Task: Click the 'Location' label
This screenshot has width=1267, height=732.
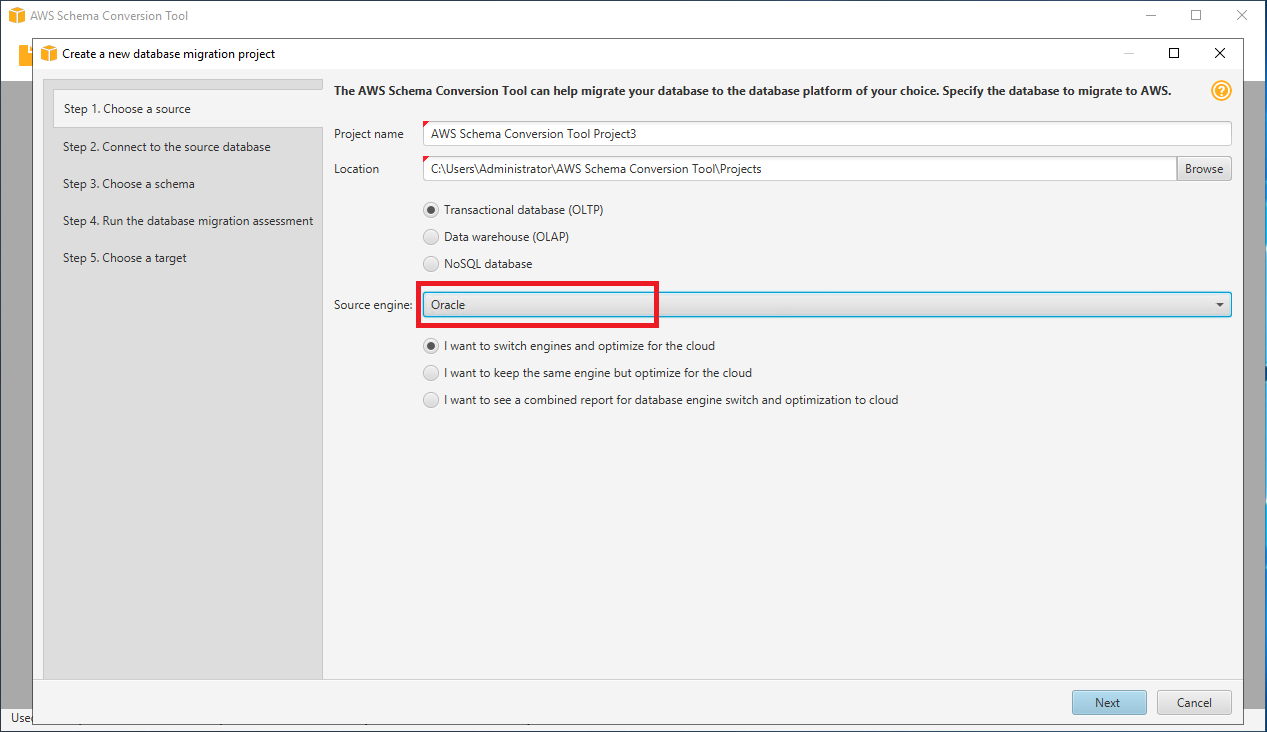Action: [x=357, y=169]
